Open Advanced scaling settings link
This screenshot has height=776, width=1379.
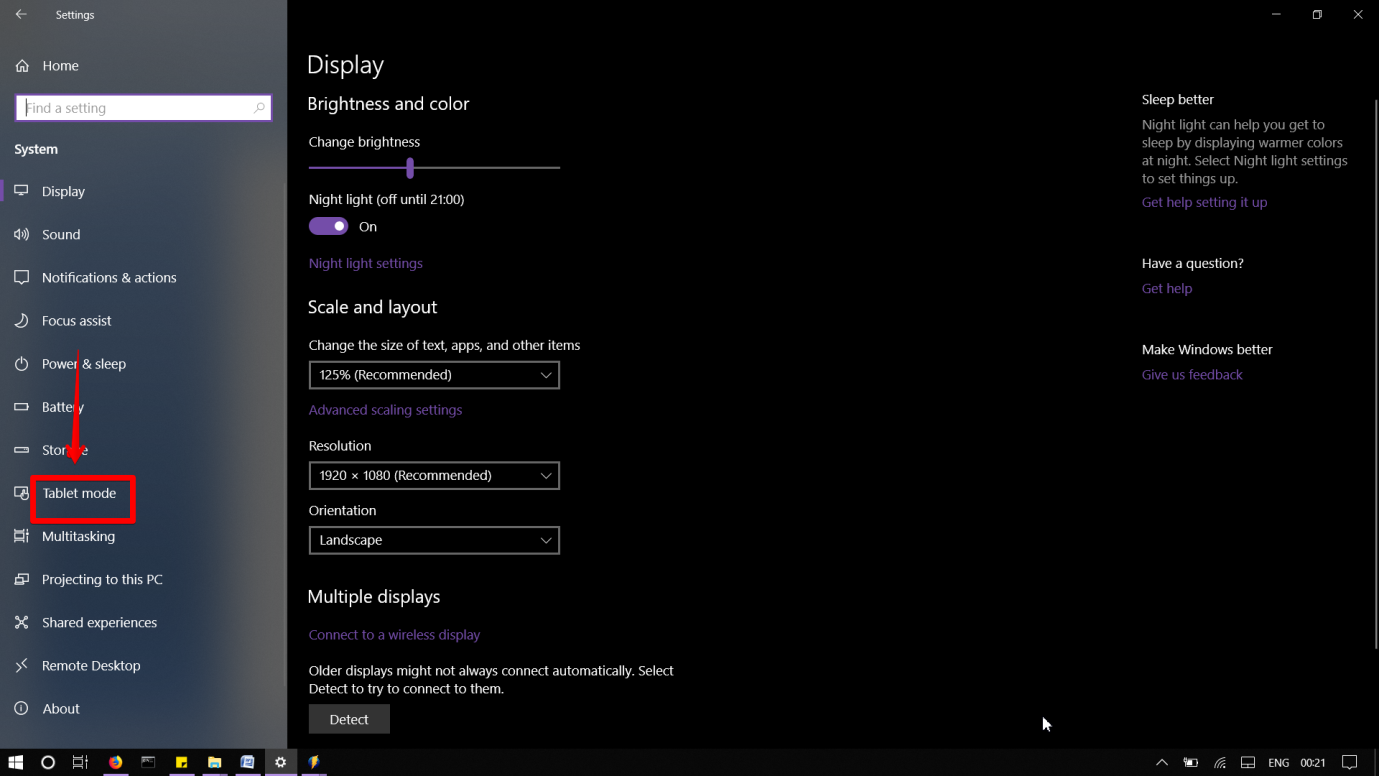tap(385, 409)
